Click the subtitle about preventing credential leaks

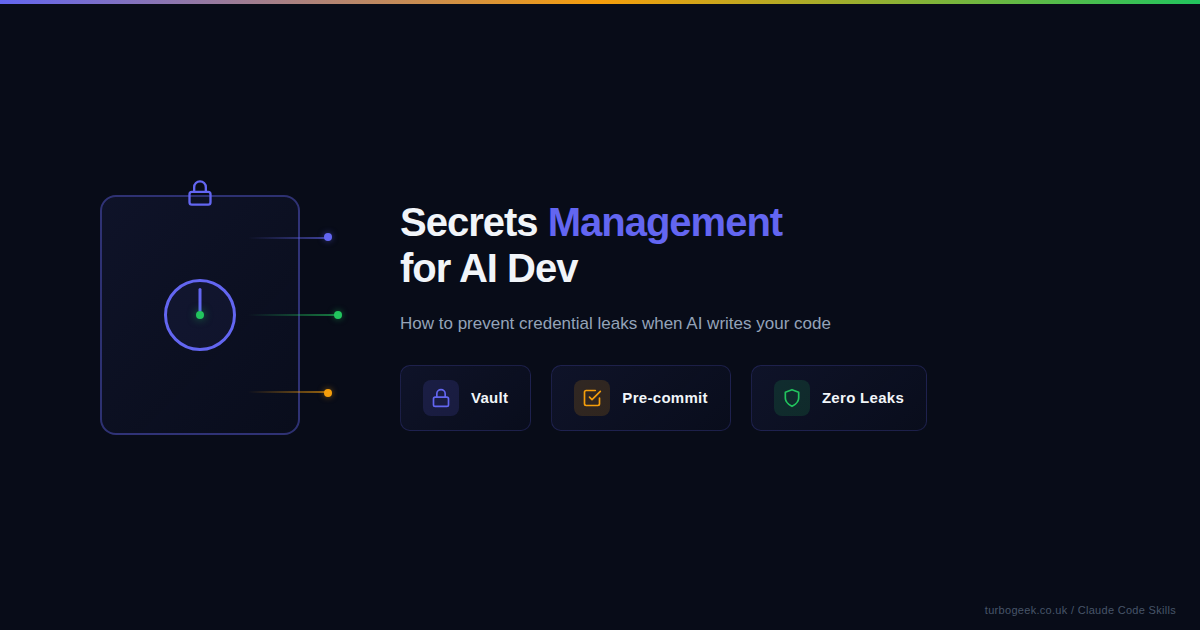click(615, 324)
